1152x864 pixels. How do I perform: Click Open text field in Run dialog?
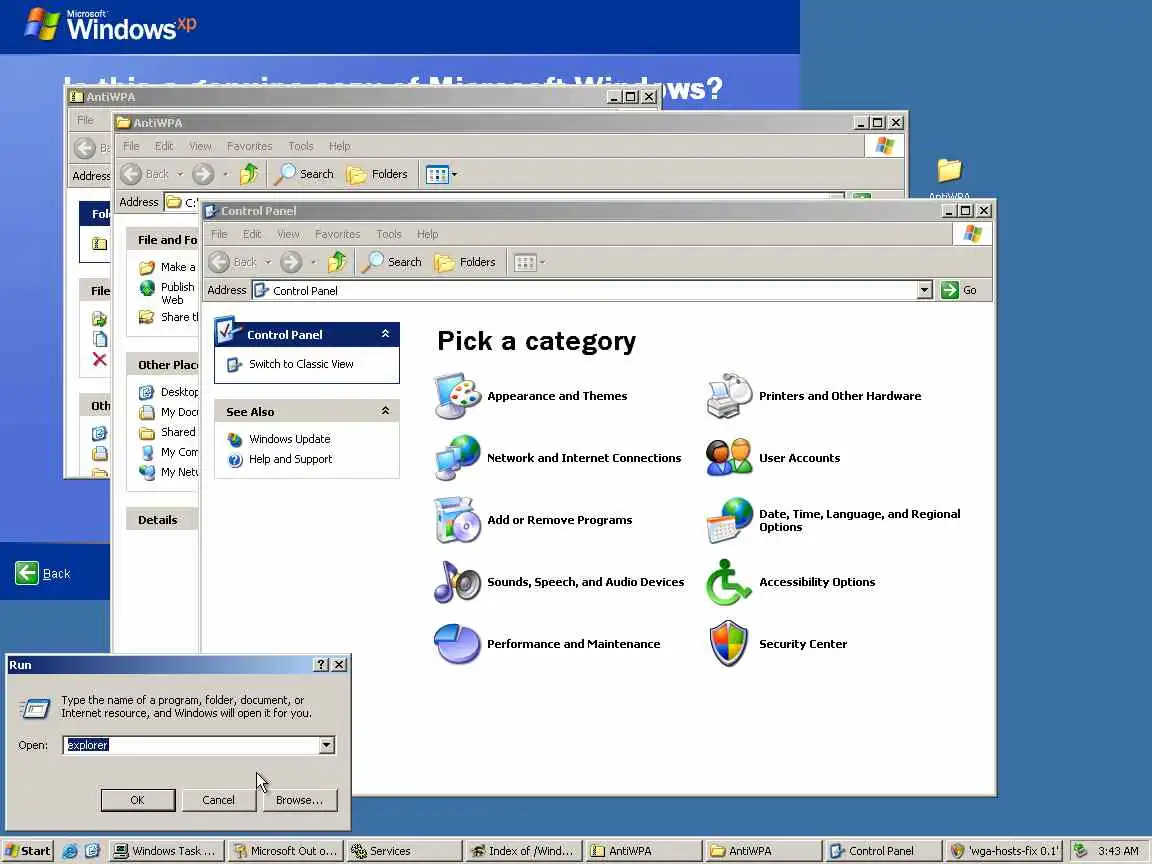click(191, 745)
